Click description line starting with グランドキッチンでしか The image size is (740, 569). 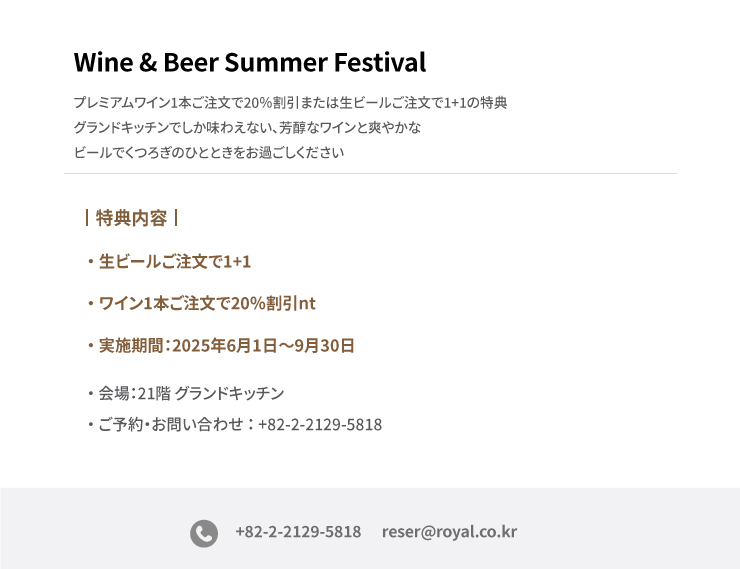click(247, 127)
